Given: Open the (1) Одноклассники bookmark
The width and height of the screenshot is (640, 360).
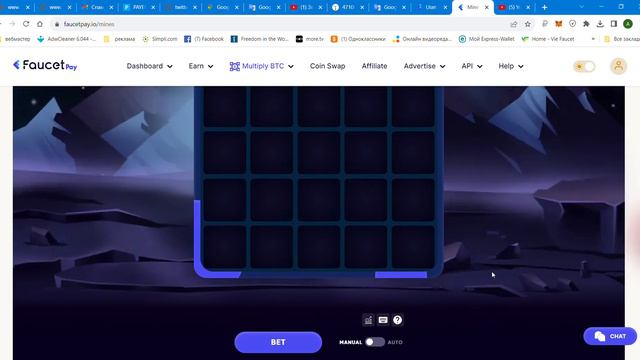Looking at the screenshot, I should pyautogui.click(x=358, y=39).
